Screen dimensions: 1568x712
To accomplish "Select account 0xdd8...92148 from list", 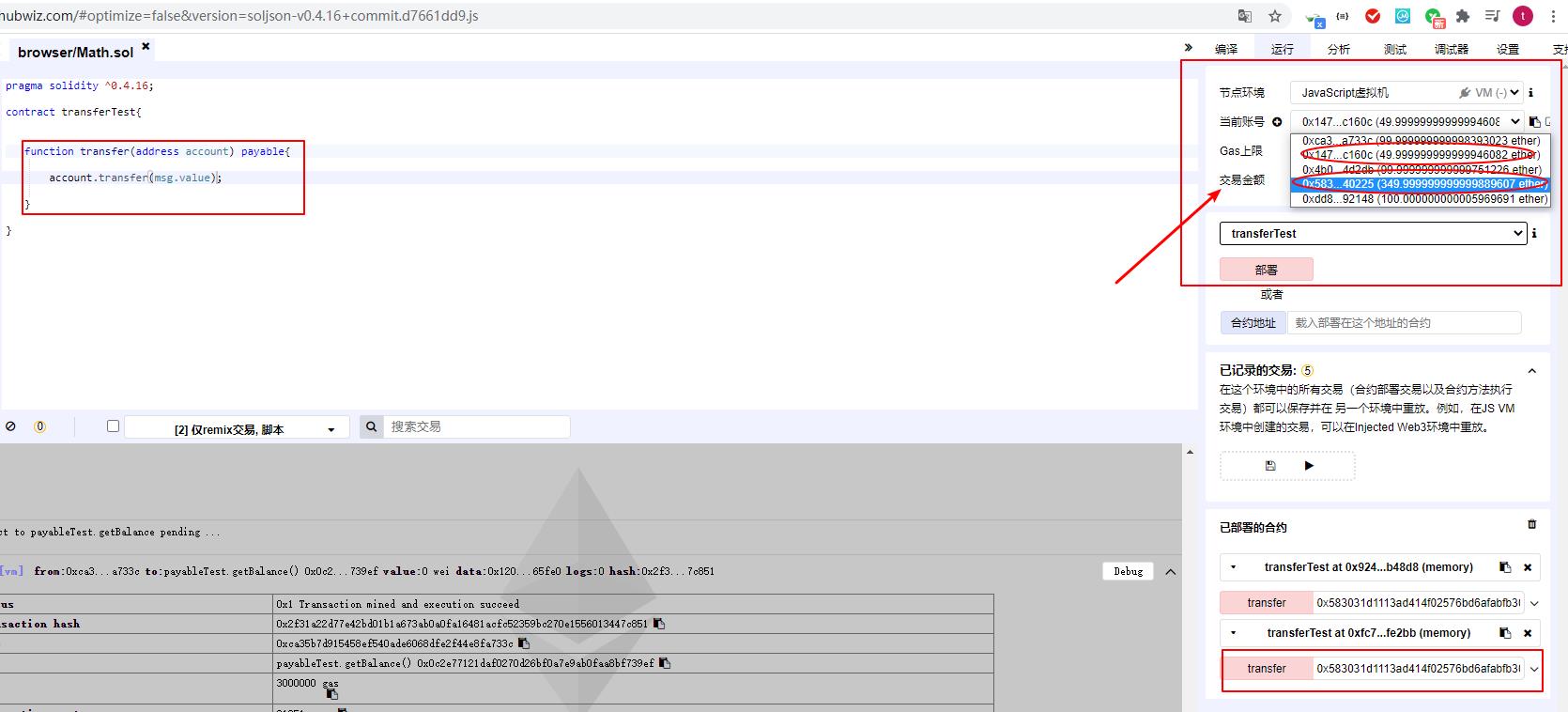I will coord(1421,199).
